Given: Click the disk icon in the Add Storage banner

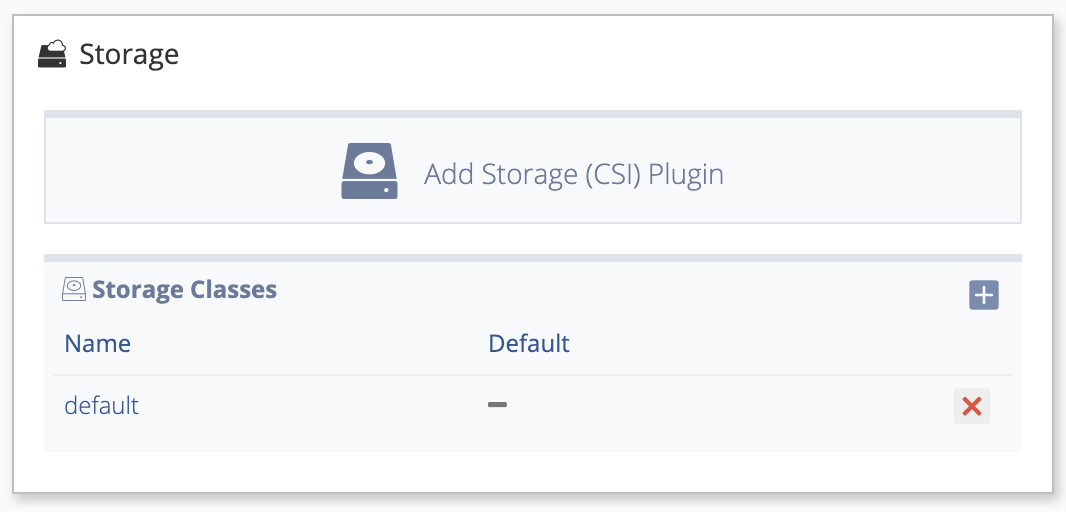Looking at the screenshot, I should coord(369,171).
